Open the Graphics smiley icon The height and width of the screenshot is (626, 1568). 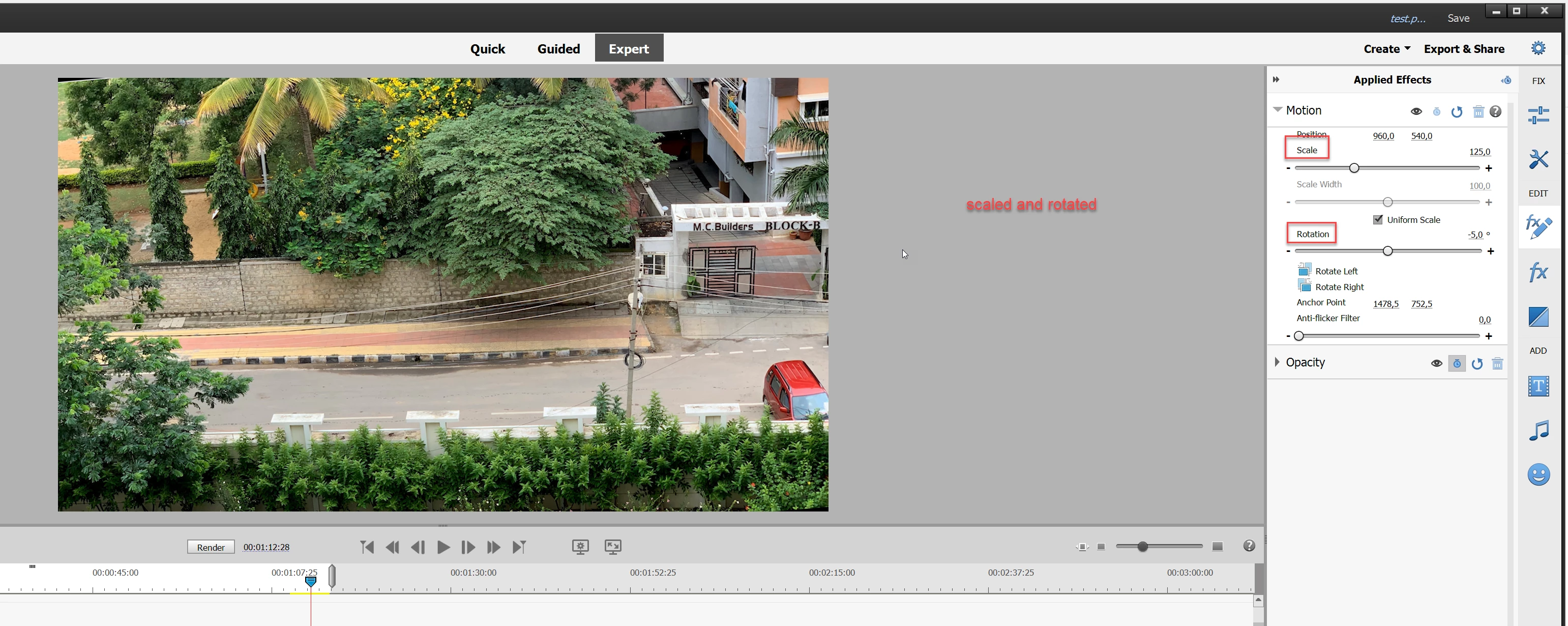coord(1538,474)
